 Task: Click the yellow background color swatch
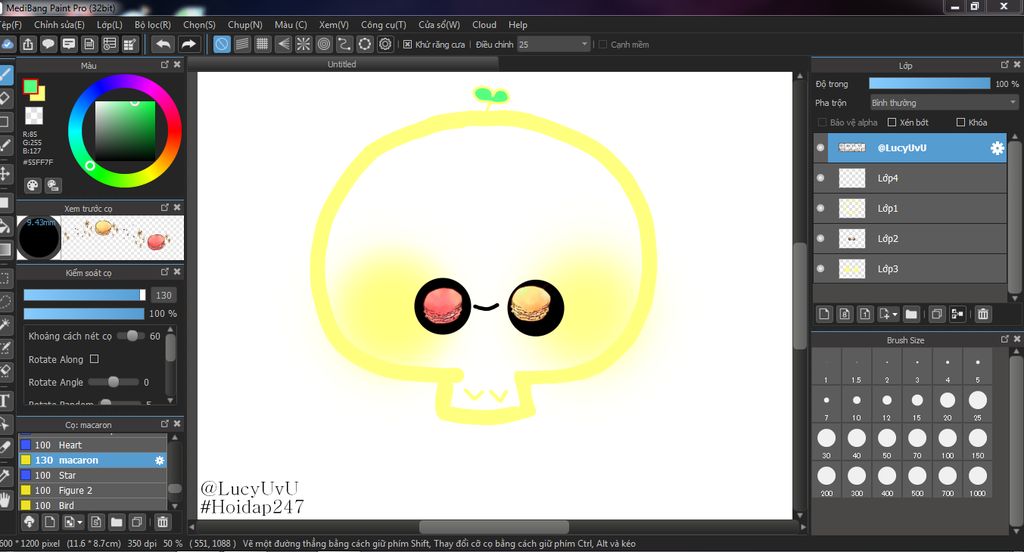point(39,95)
